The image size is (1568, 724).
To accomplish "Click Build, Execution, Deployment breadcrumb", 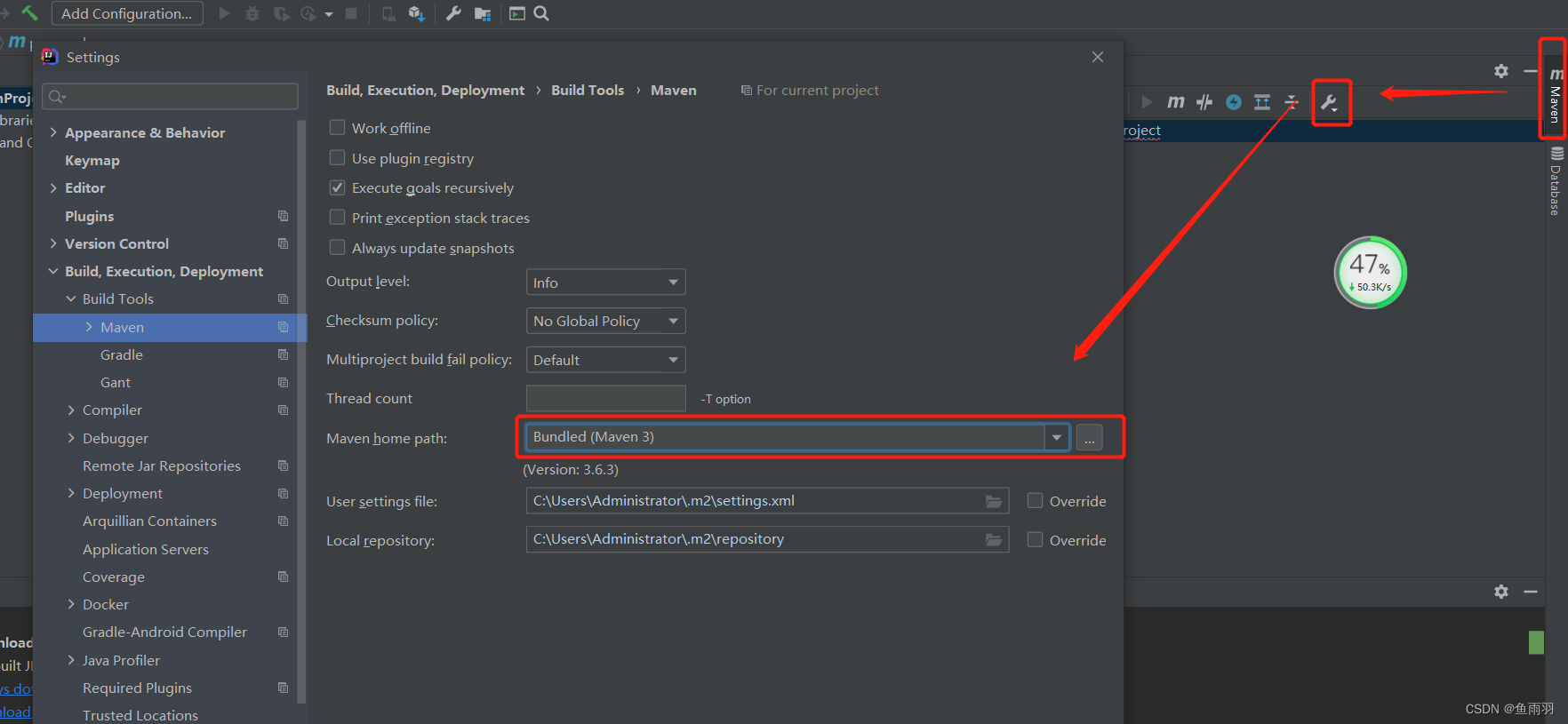I will [x=425, y=91].
